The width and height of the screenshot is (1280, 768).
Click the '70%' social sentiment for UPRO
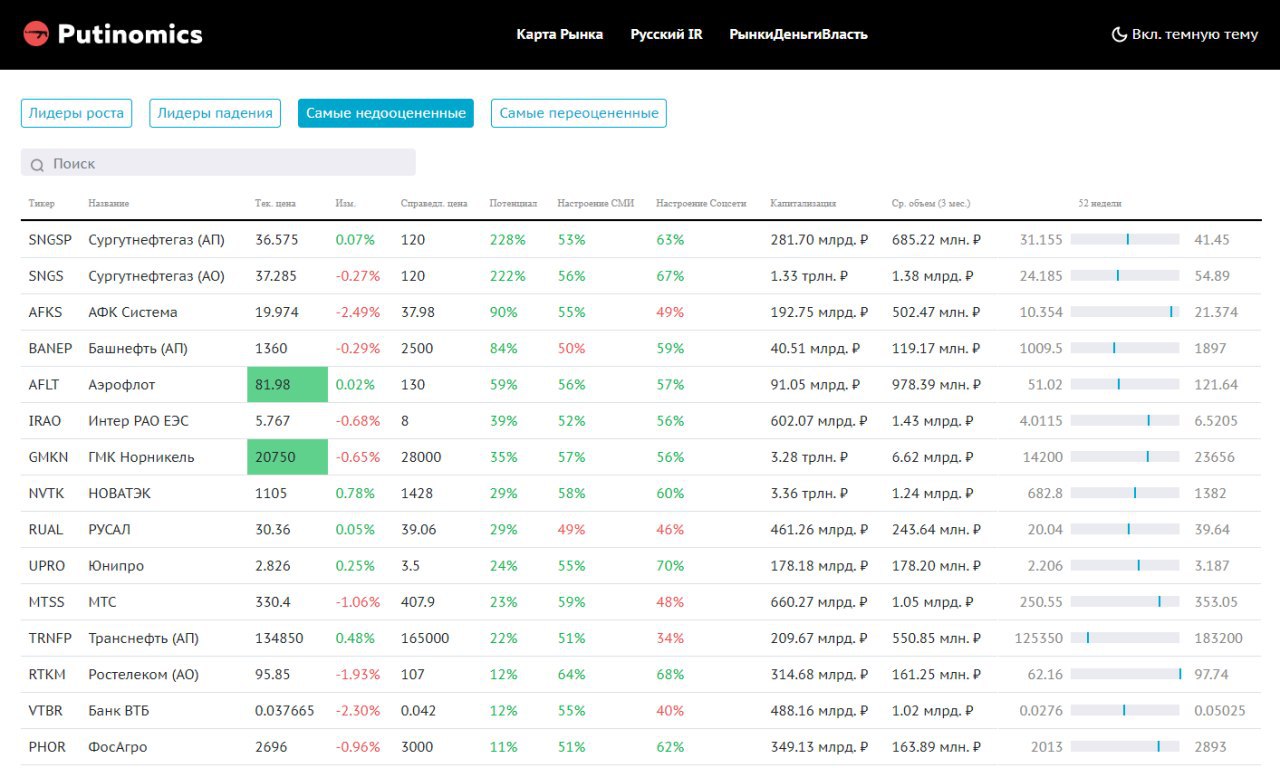pyautogui.click(x=670, y=565)
